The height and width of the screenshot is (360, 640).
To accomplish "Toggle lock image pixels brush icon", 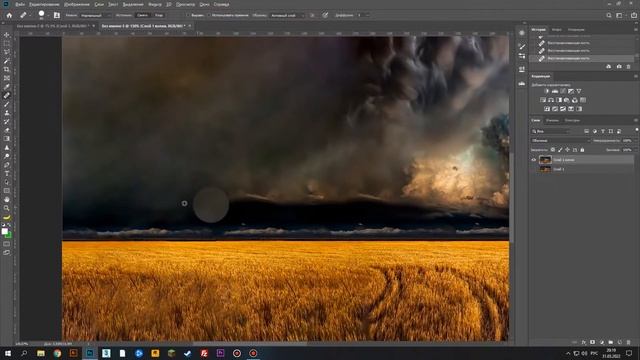I will click(560, 150).
